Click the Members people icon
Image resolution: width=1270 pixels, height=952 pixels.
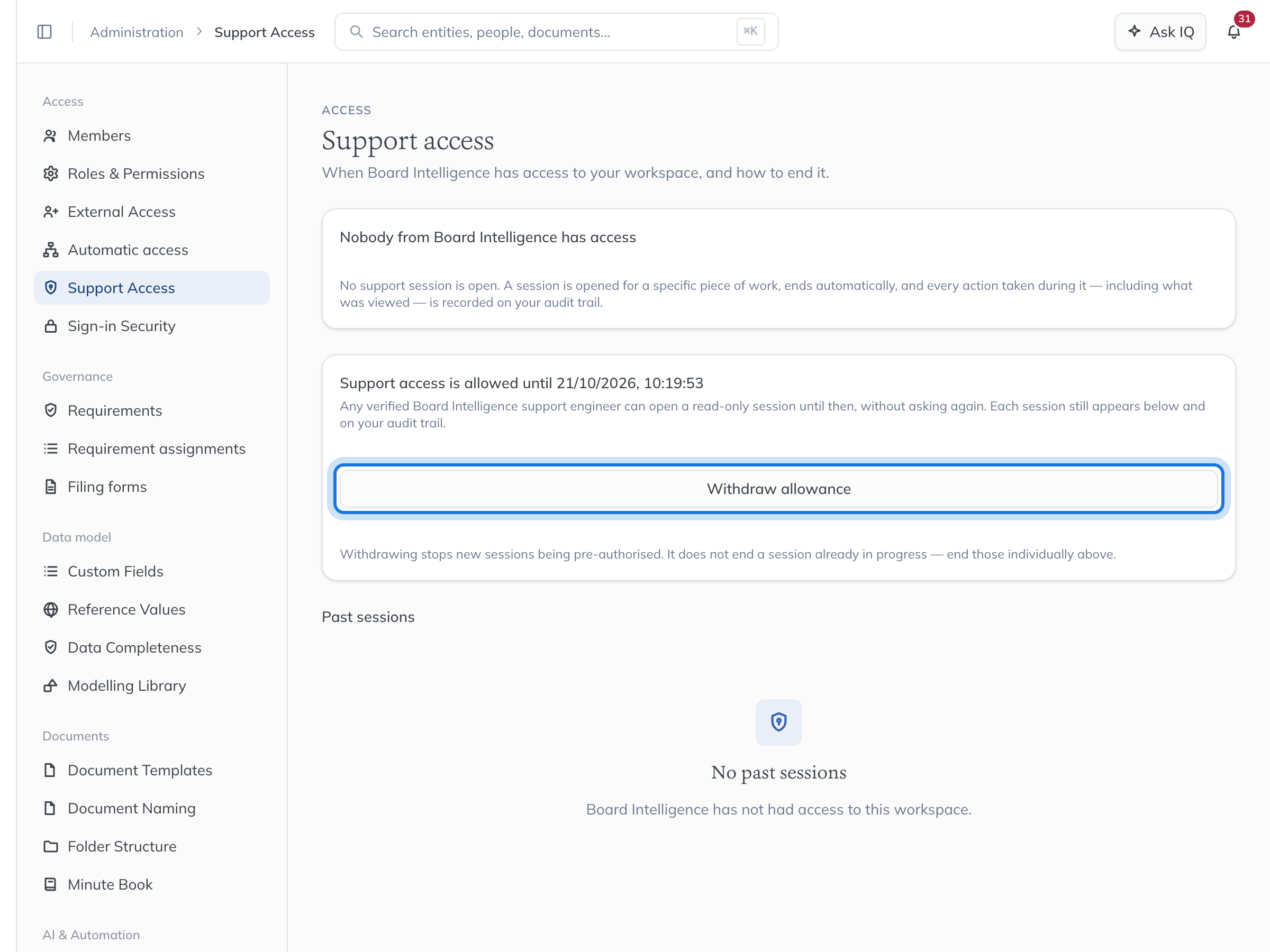[50, 135]
